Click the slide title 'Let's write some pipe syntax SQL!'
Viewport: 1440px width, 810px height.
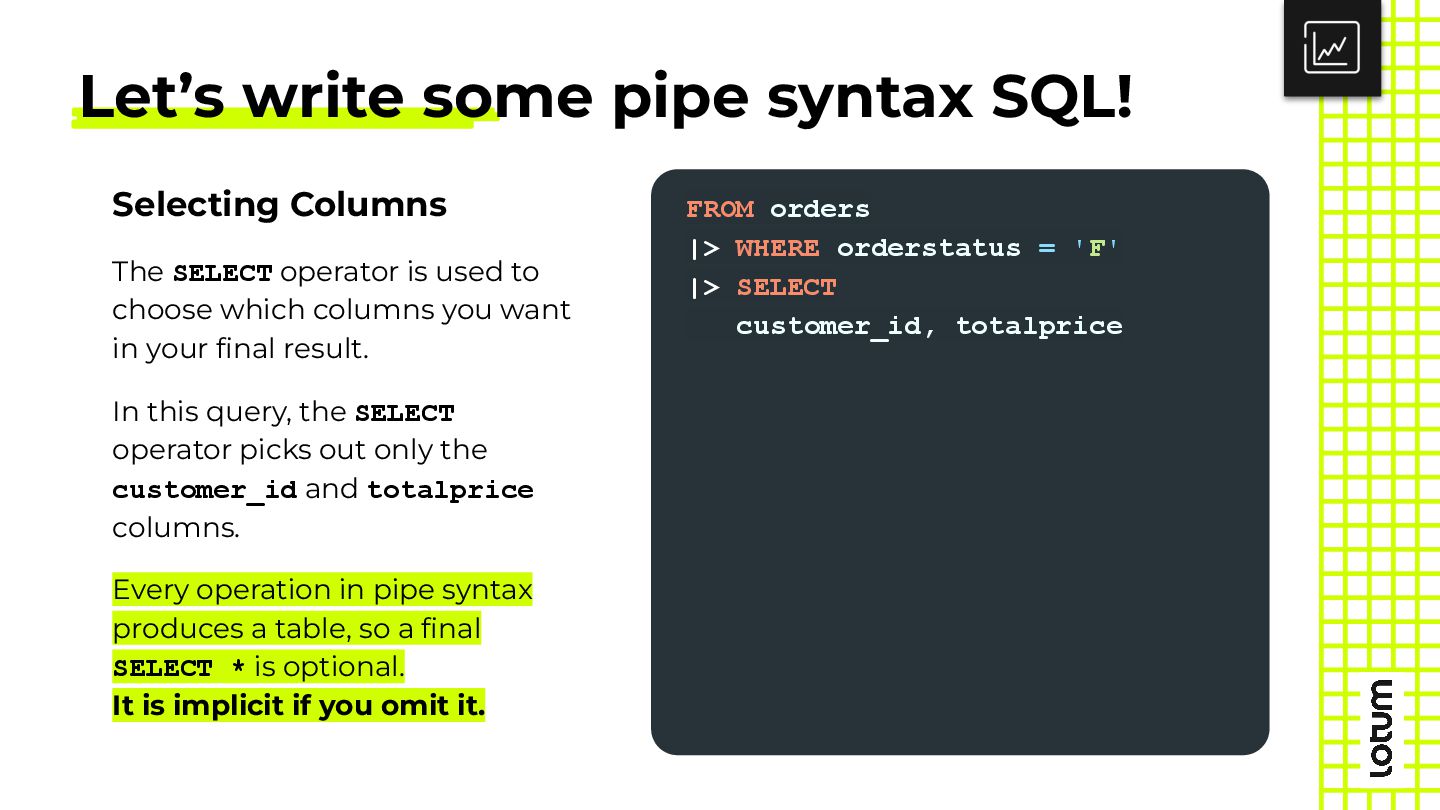click(x=605, y=96)
